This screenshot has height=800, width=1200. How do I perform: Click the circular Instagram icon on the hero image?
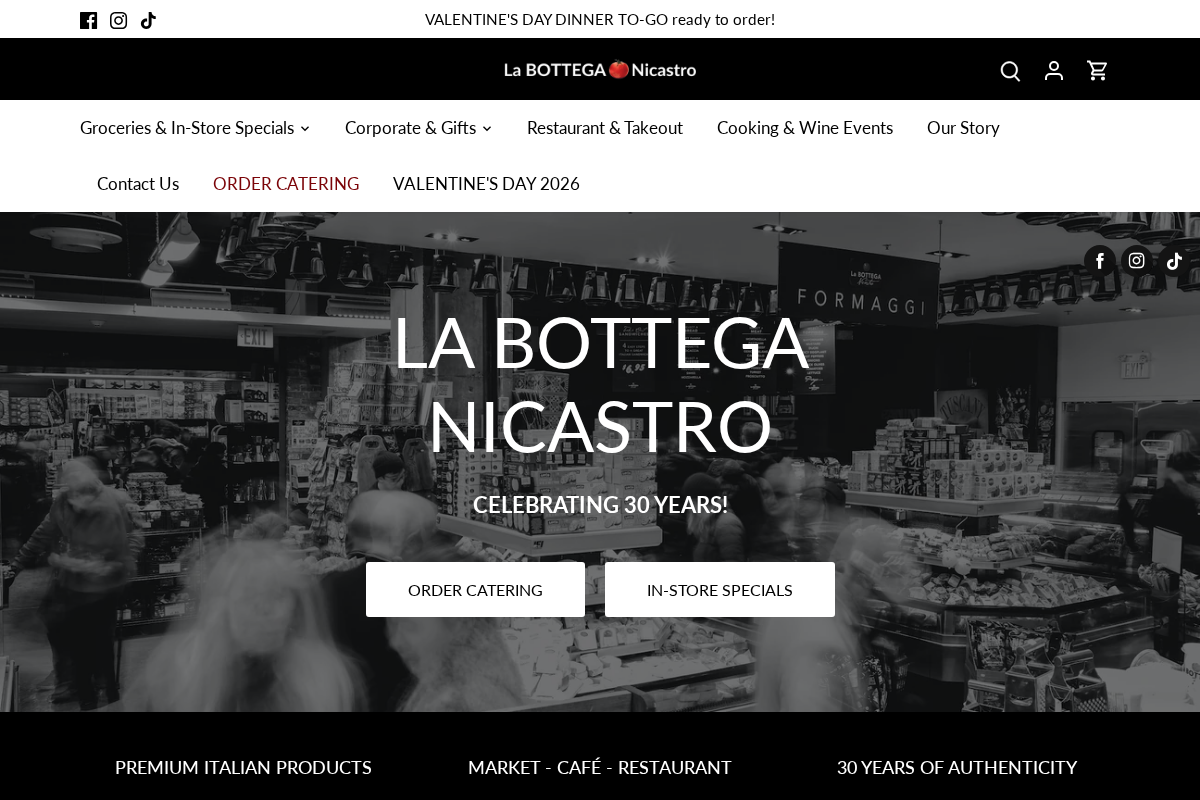(1136, 260)
